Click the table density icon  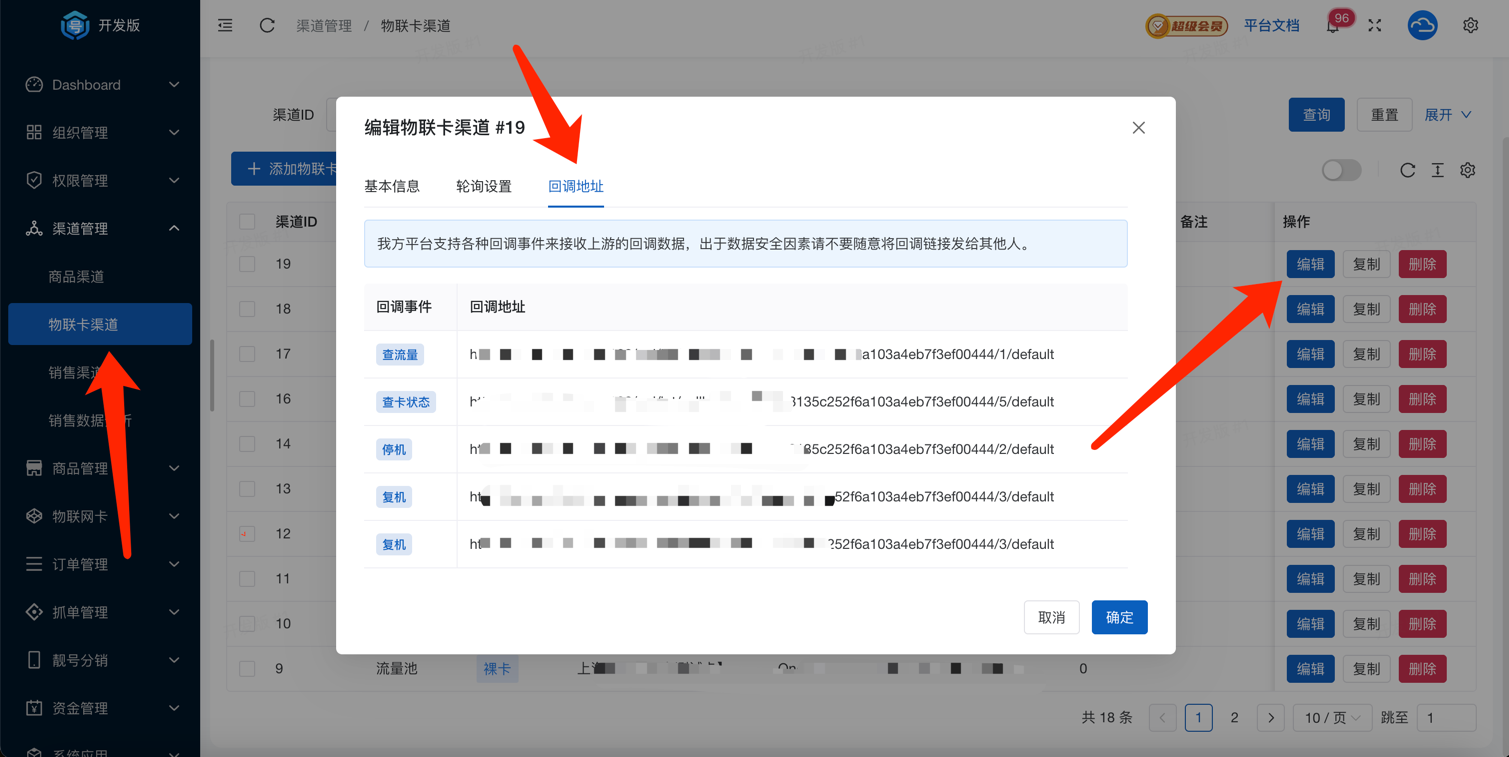(x=1437, y=170)
